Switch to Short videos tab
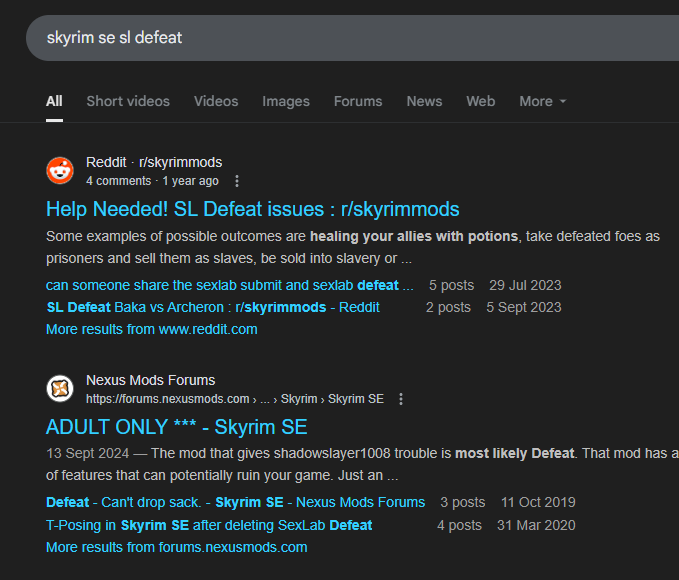Image resolution: width=679 pixels, height=580 pixels. (128, 101)
